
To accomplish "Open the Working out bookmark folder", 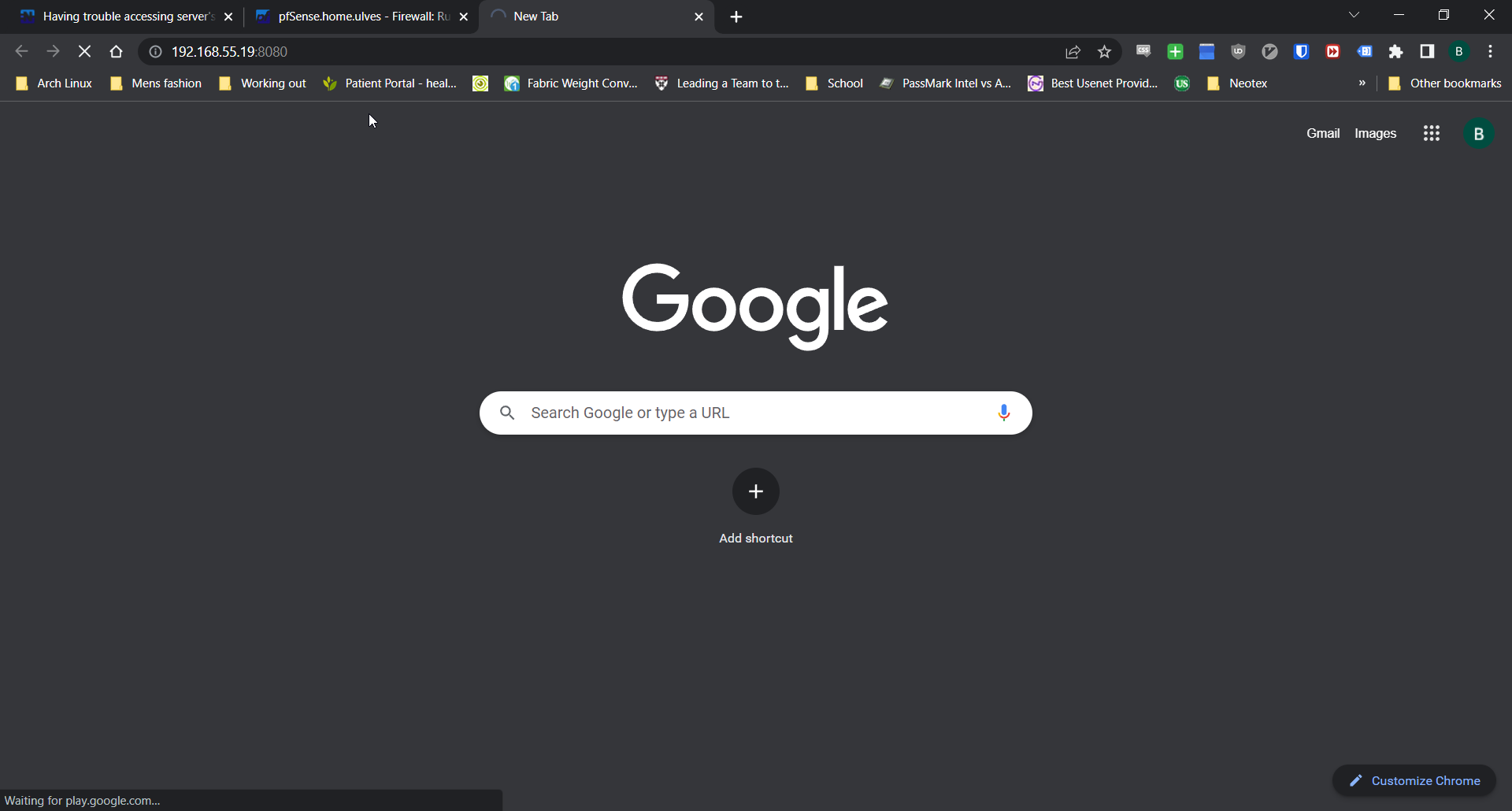I will click(263, 83).
